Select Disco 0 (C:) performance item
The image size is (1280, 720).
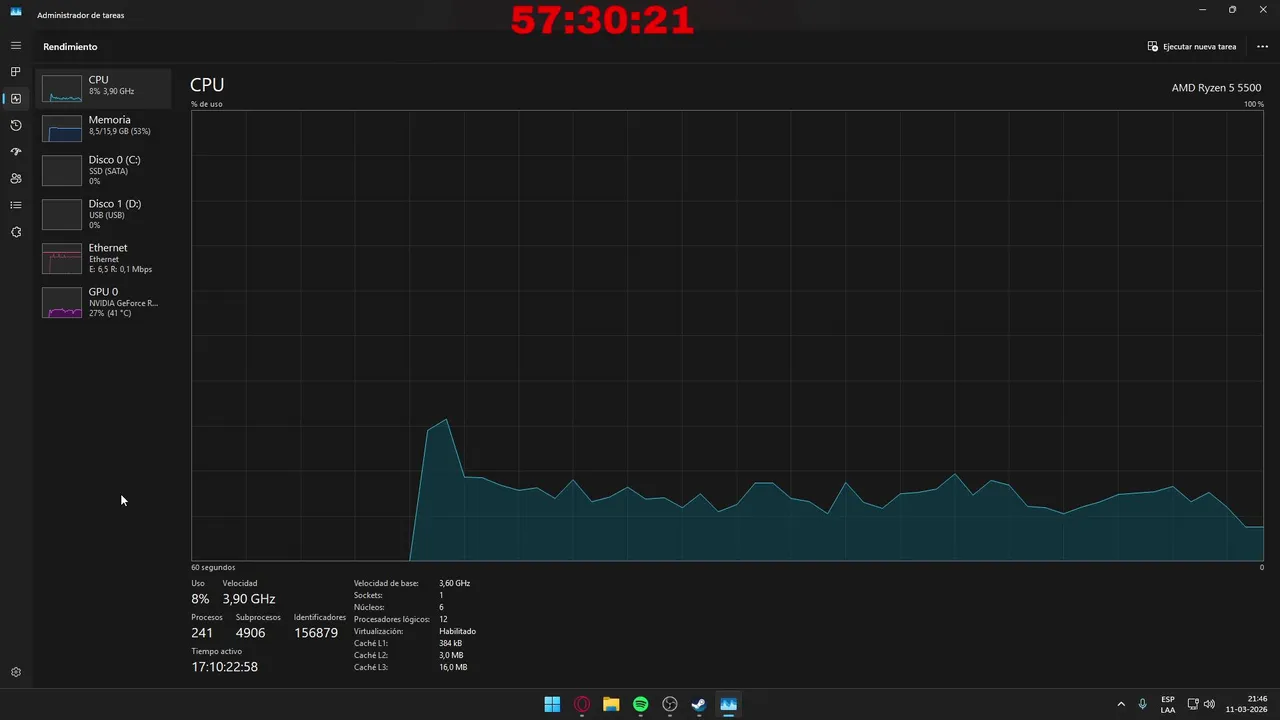click(104, 170)
